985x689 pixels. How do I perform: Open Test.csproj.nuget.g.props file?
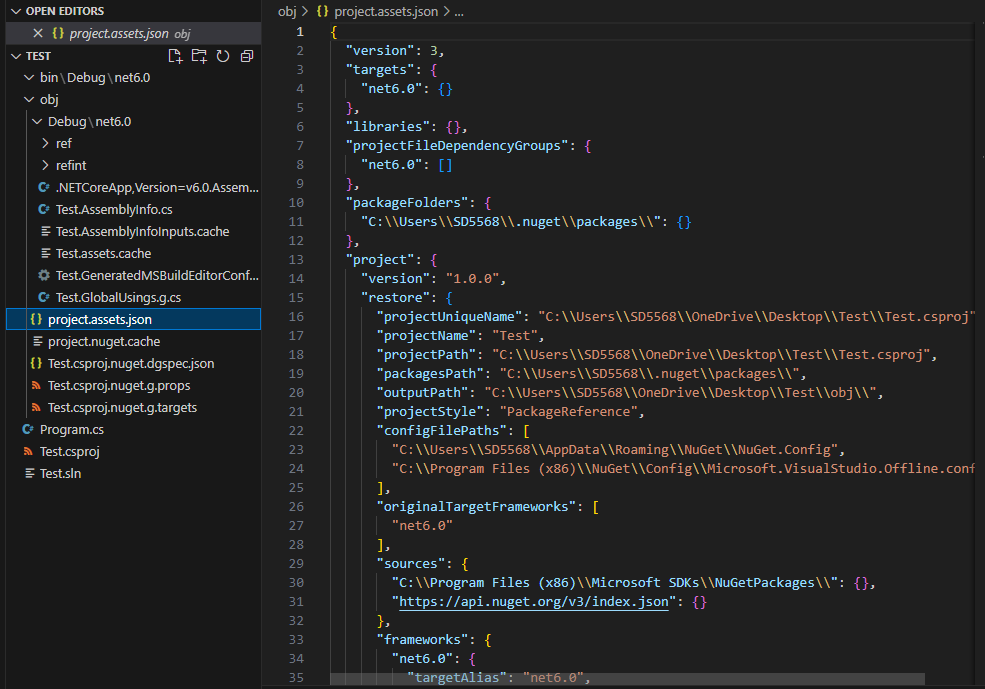pyautogui.click(x=133, y=385)
